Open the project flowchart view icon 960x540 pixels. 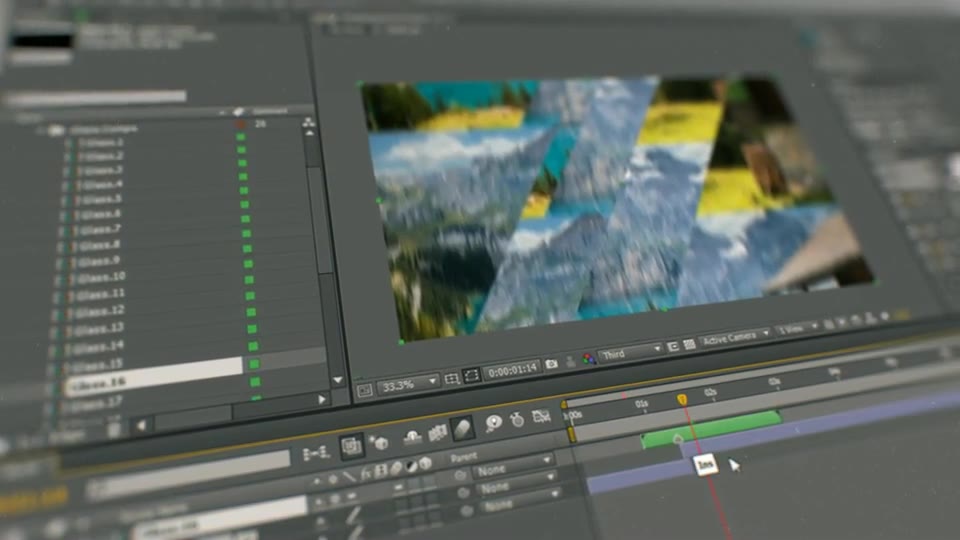click(x=309, y=122)
